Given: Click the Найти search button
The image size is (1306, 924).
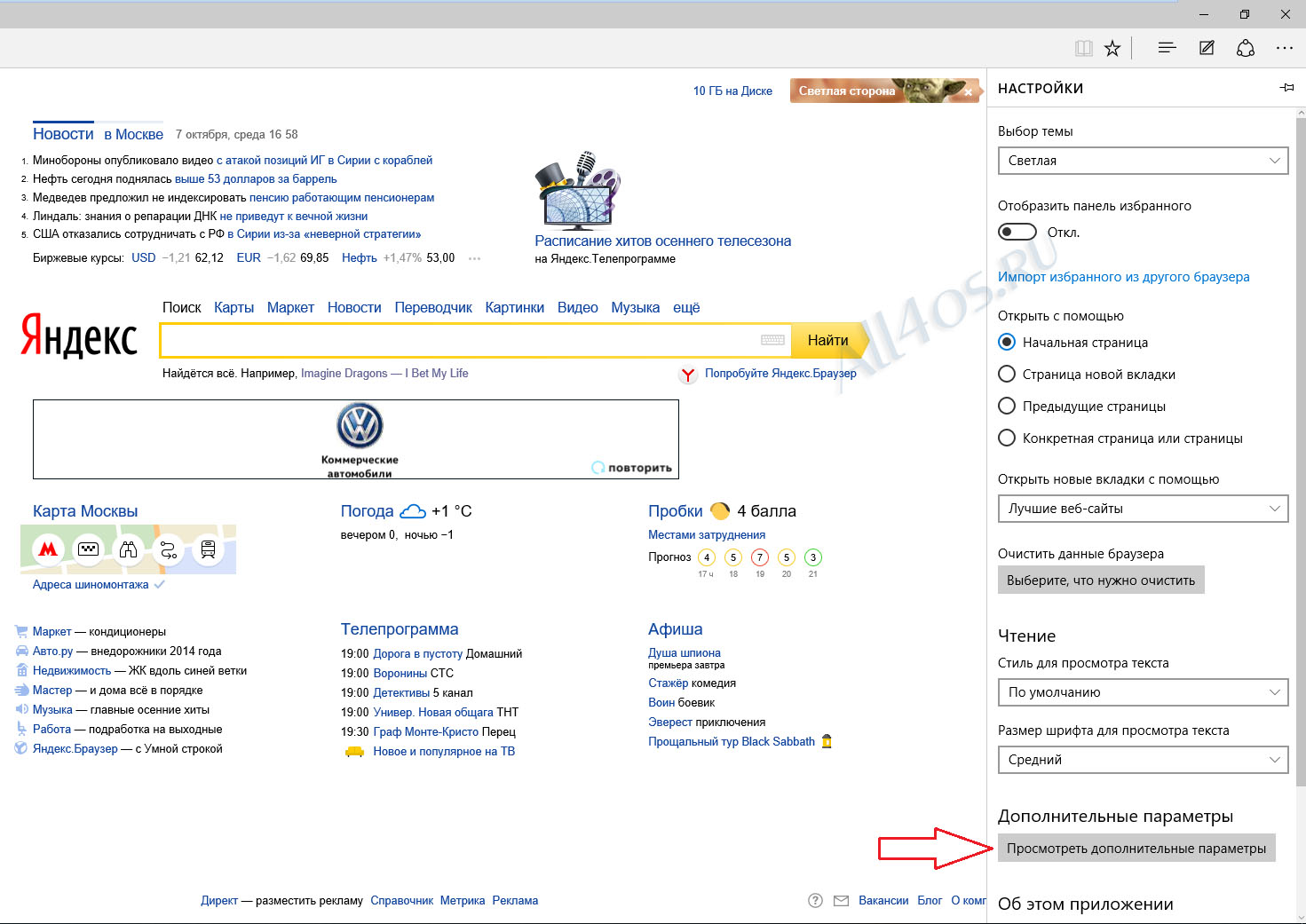Looking at the screenshot, I should tap(827, 340).
